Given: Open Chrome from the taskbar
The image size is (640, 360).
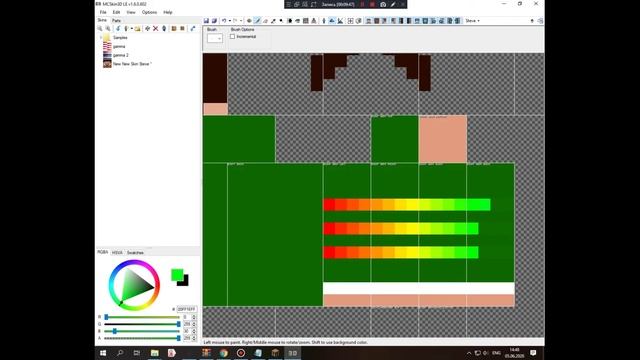Looking at the screenshot, I should pyautogui.click(x=224, y=353).
